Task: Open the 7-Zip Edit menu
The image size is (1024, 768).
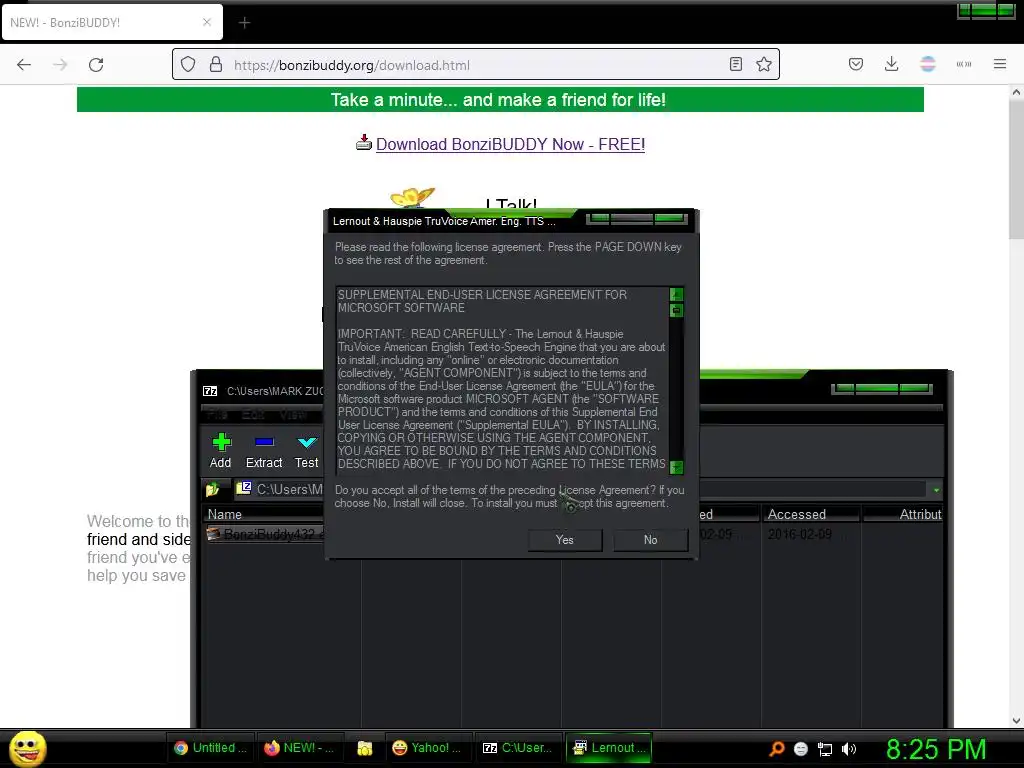Action: pyautogui.click(x=253, y=414)
